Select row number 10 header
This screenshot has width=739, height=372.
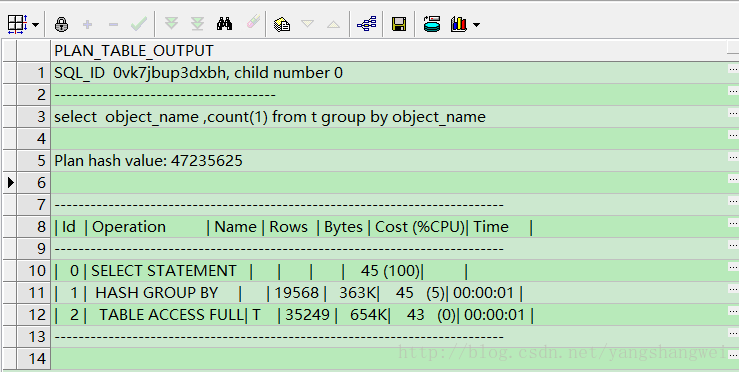[x=33, y=270]
